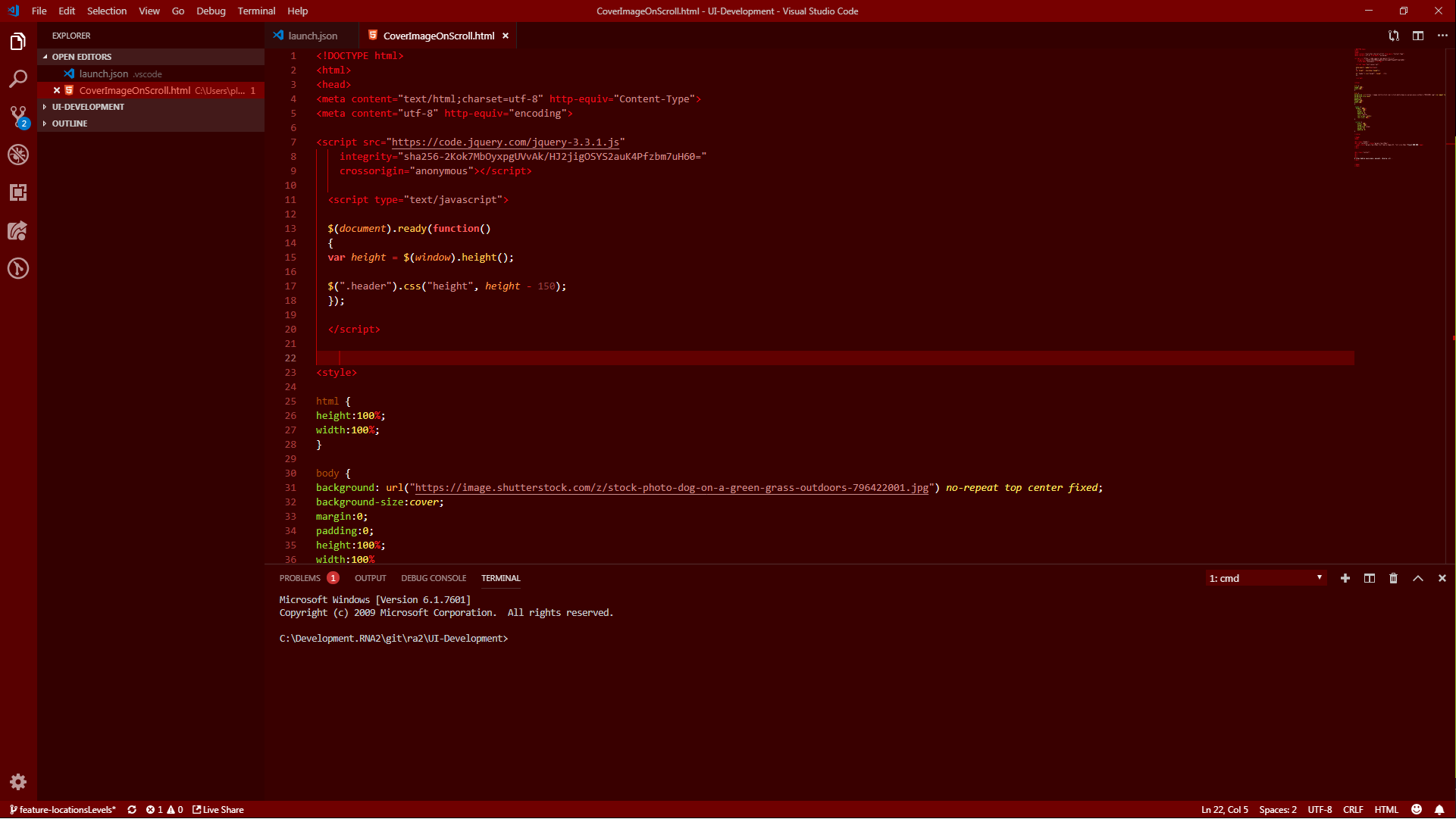1456x819 pixels.
Task: Click the editor vertical scrollbar
Action: pos(1451,306)
